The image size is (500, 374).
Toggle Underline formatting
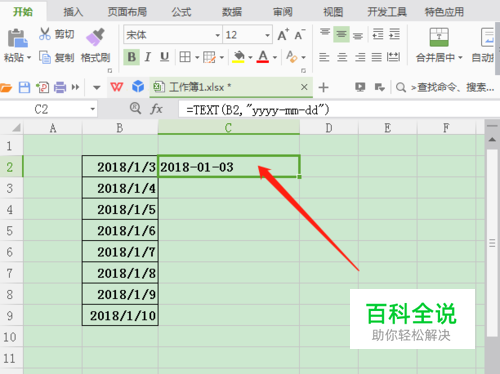click(164, 57)
